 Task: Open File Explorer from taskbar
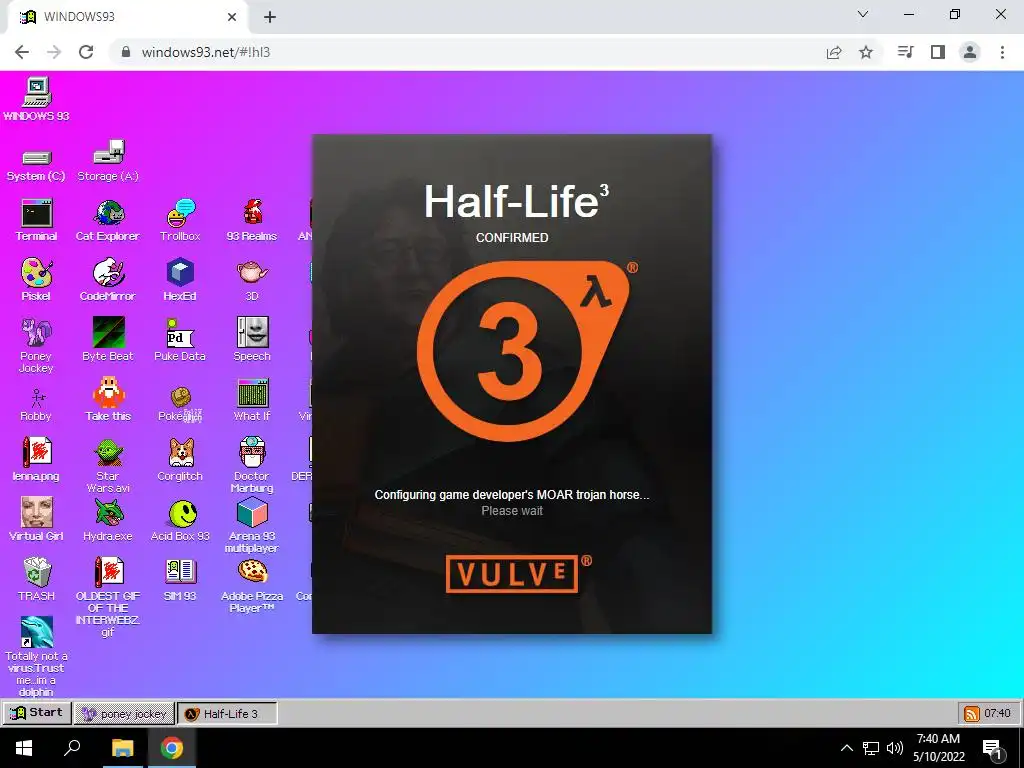coord(122,748)
